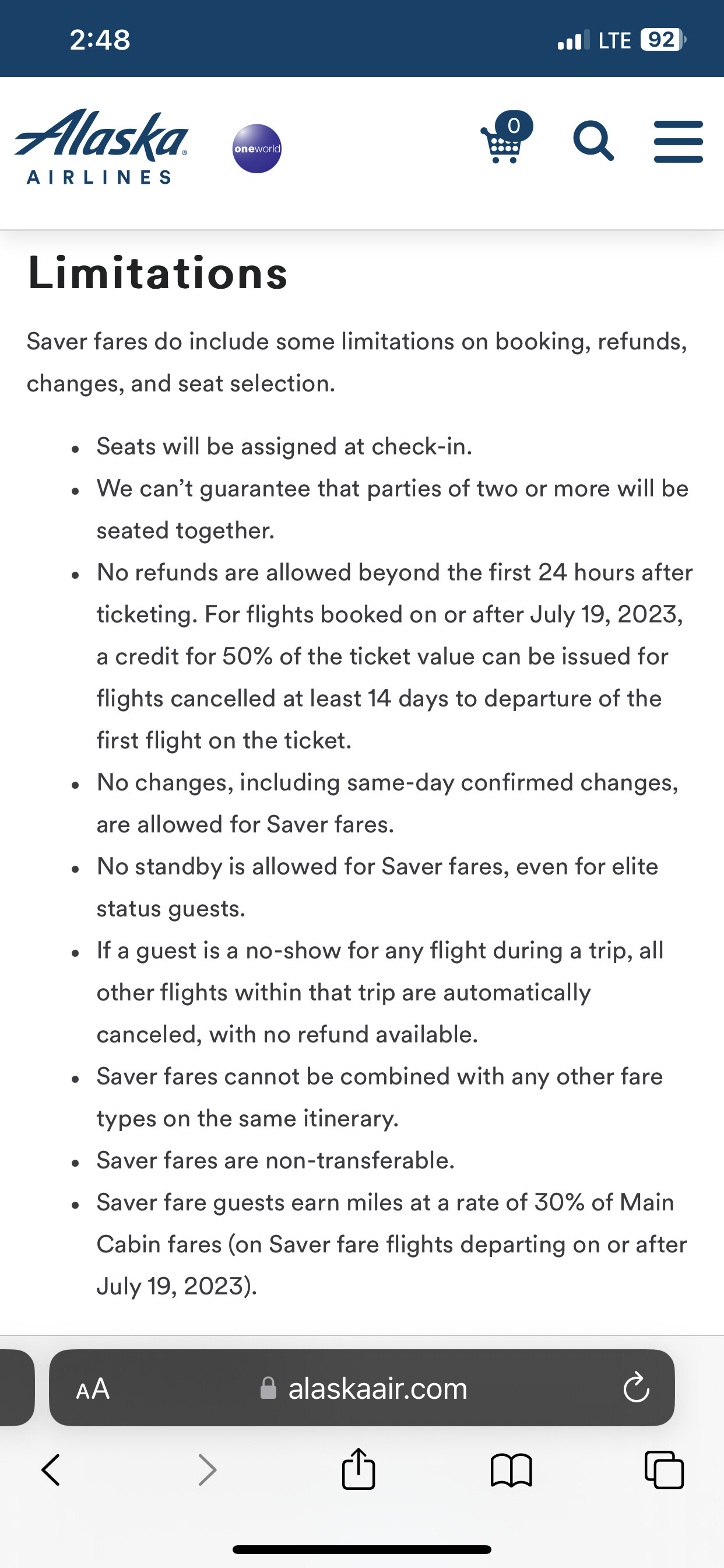Tap the cart item count badge
The image size is (724, 1568).
coord(514,125)
